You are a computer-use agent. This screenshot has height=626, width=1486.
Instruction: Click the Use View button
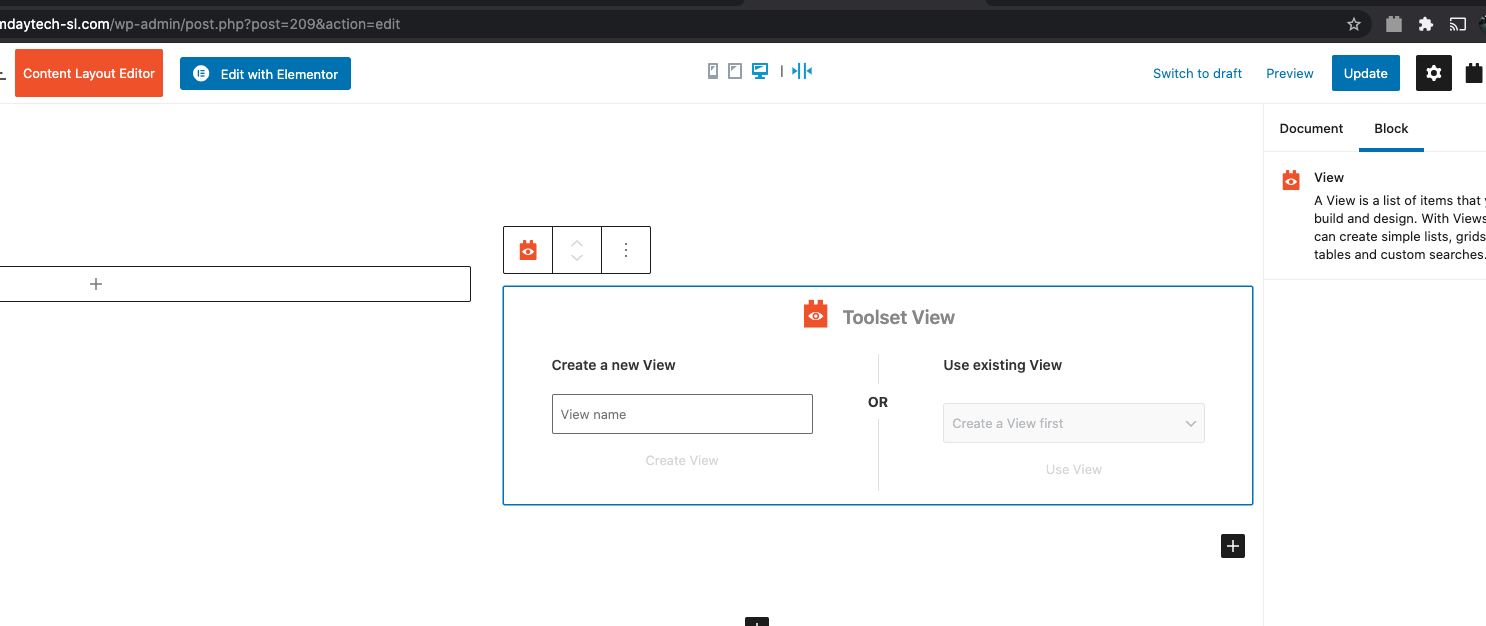(x=1074, y=470)
